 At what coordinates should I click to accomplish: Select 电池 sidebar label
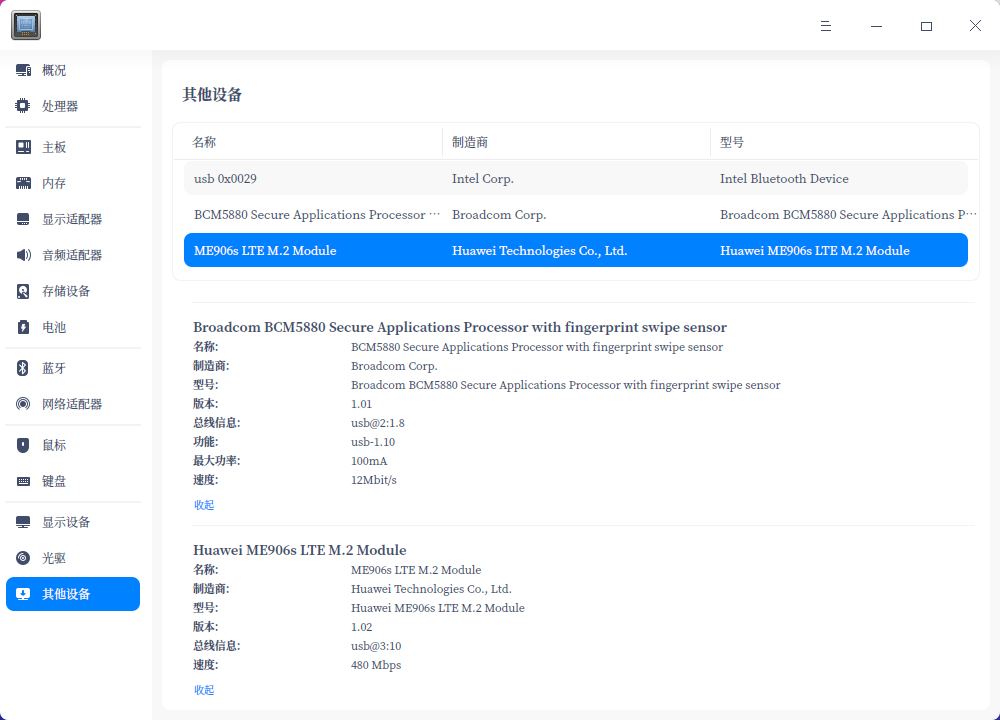[54, 327]
